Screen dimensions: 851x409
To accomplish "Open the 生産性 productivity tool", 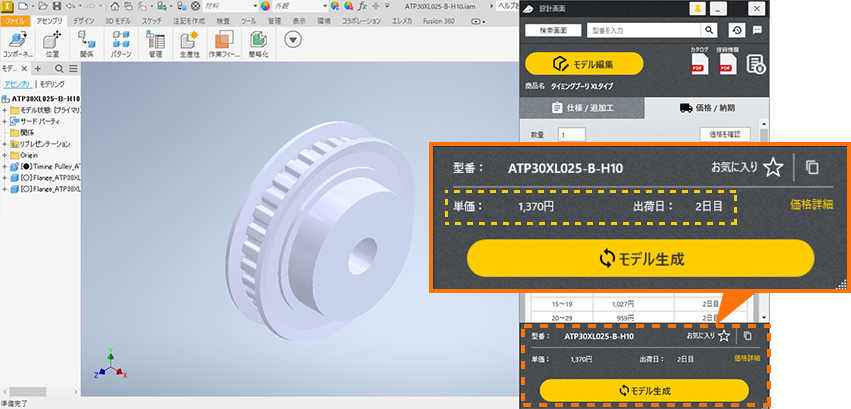I will coord(189,41).
